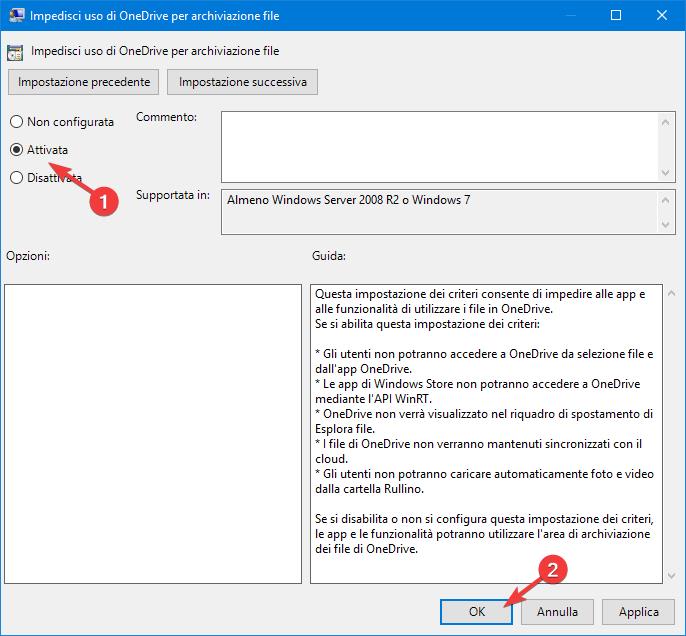Viewport: 686px width, 636px height.
Task: Click Supportata in box scroll down arrow
Action: coord(665,225)
